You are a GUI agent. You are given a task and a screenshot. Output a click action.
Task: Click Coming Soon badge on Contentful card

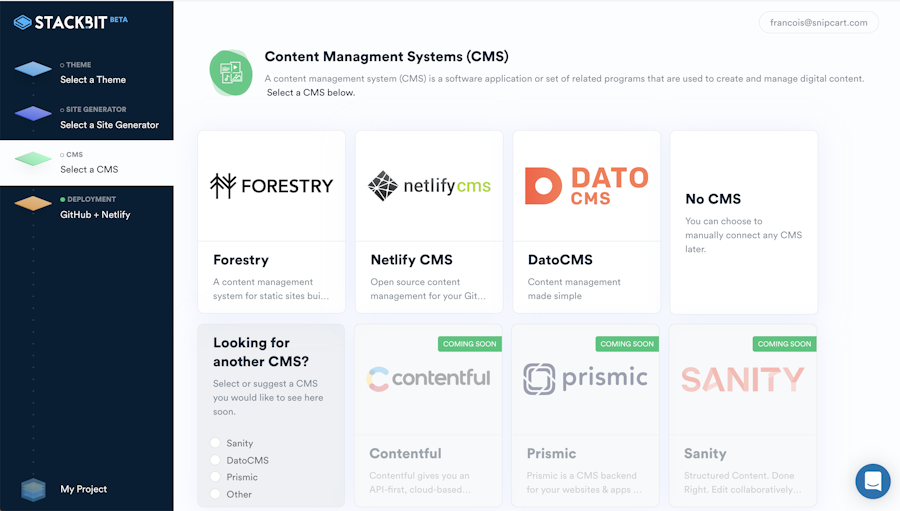[470, 344]
